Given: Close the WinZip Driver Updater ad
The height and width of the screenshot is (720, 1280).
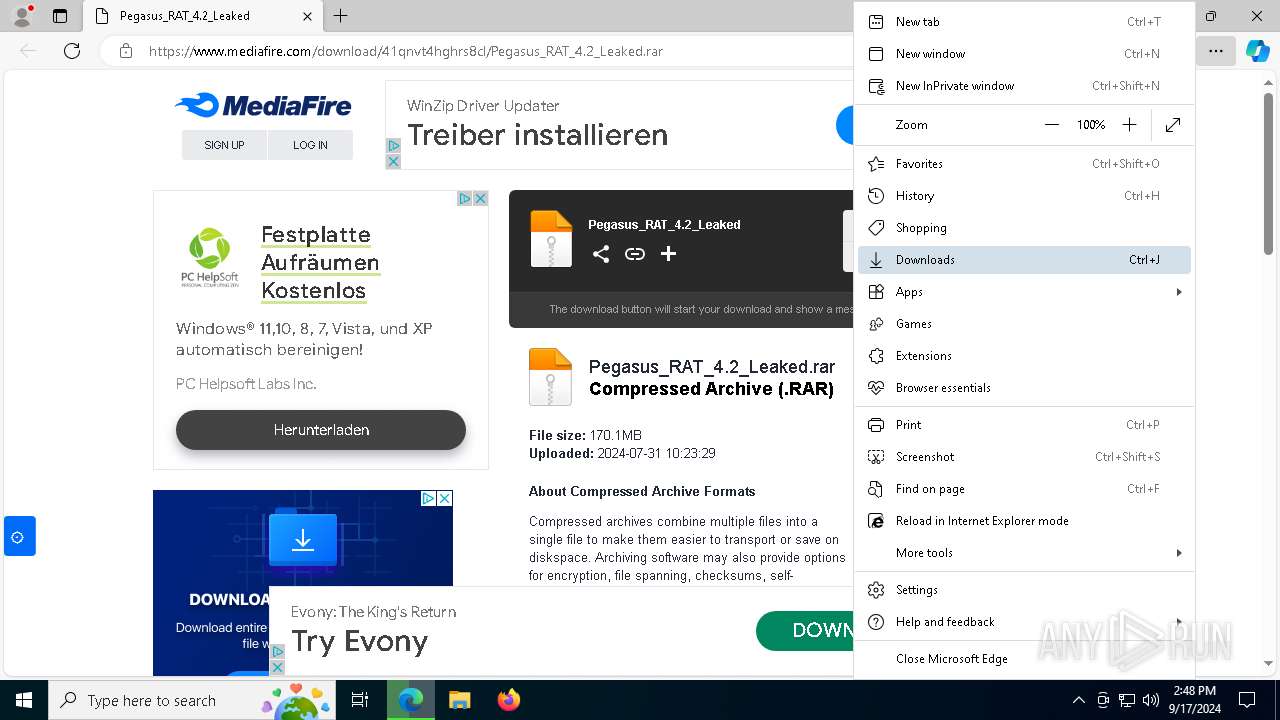Looking at the screenshot, I should click(x=393, y=161).
